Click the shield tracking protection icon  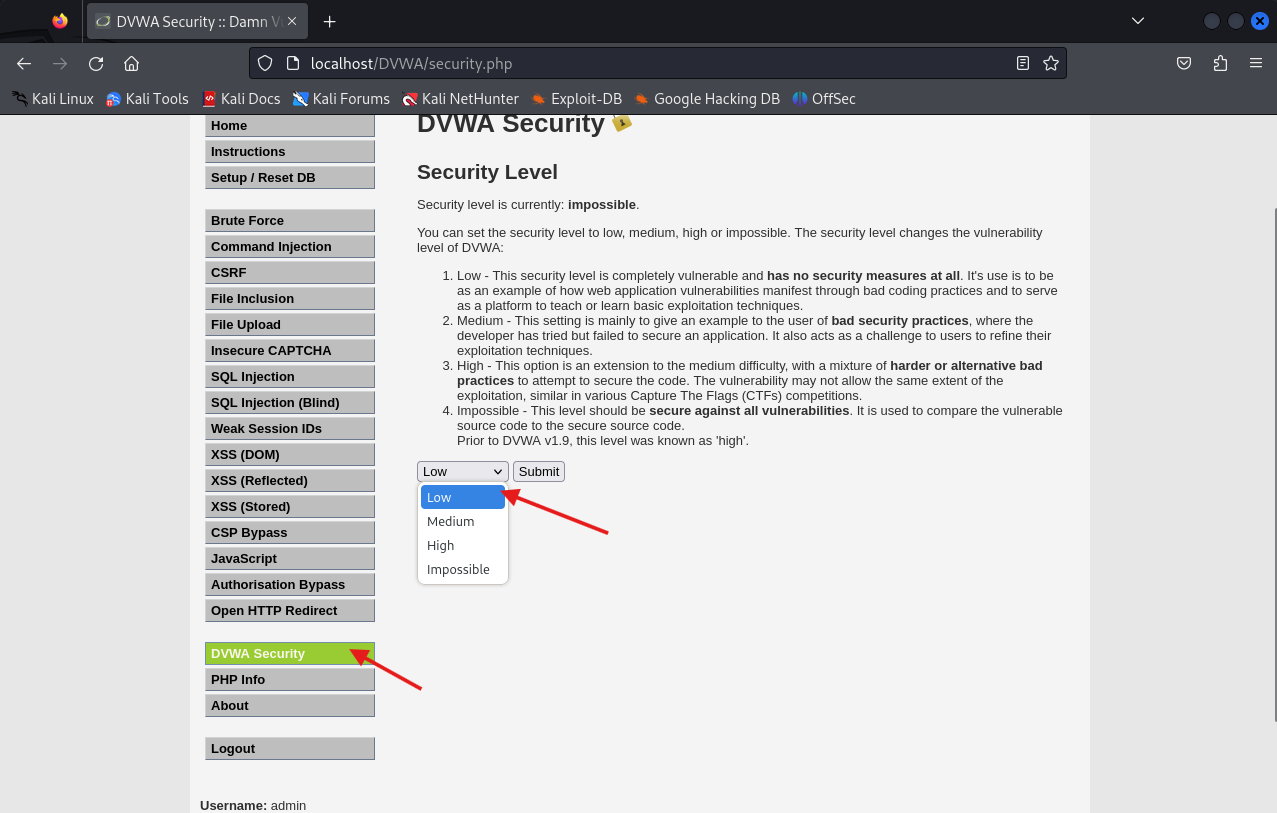[265, 63]
